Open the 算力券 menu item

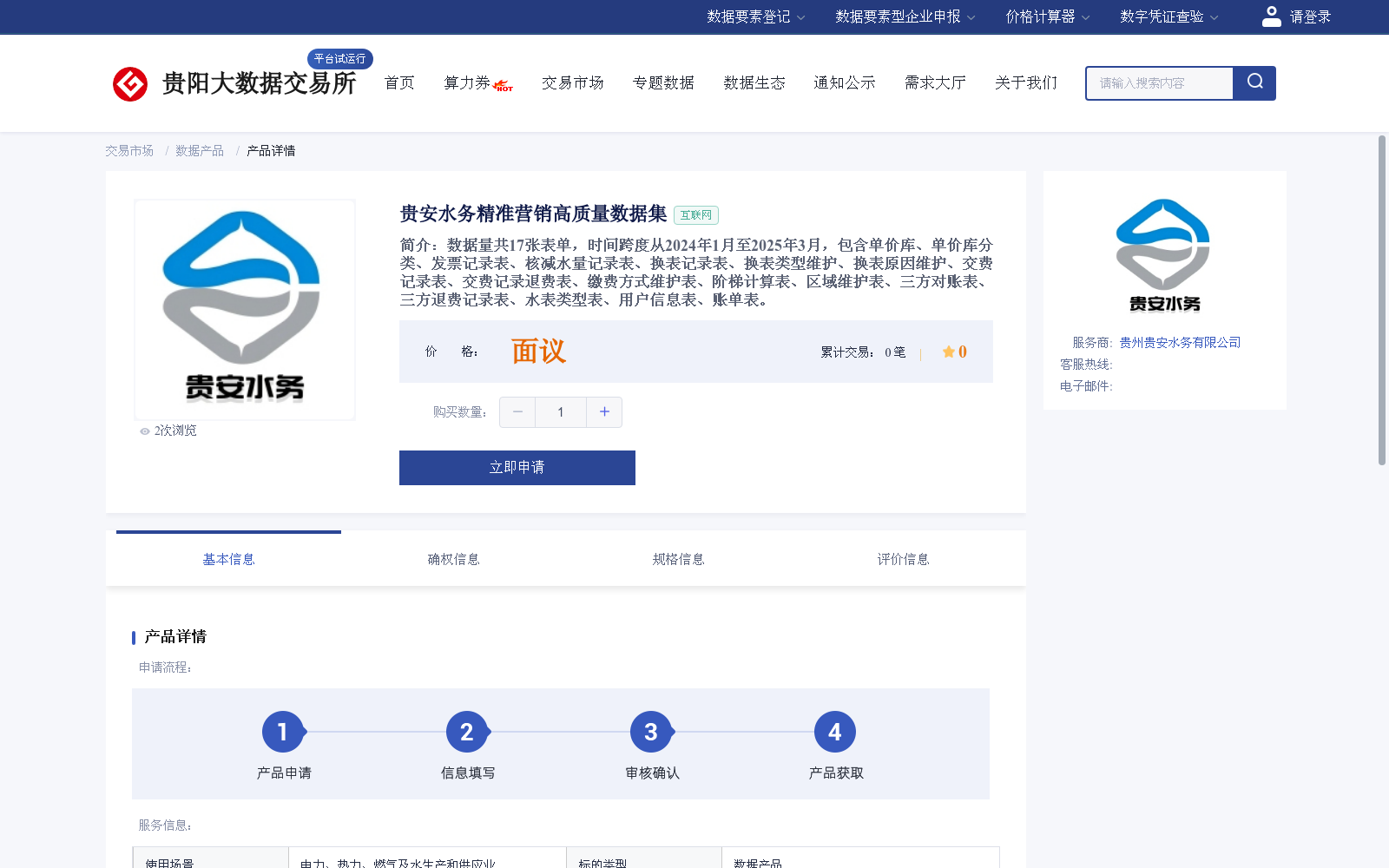(467, 82)
